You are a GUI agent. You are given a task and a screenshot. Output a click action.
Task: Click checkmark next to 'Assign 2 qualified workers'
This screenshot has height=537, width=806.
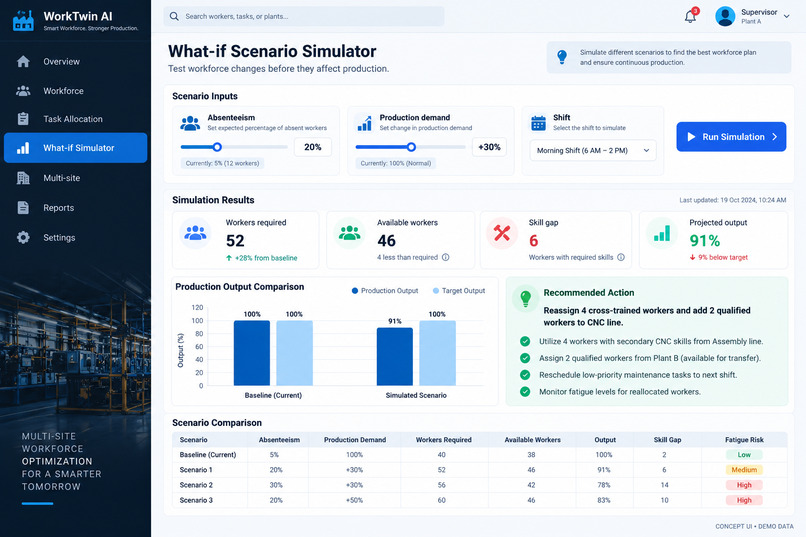point(525,358)
